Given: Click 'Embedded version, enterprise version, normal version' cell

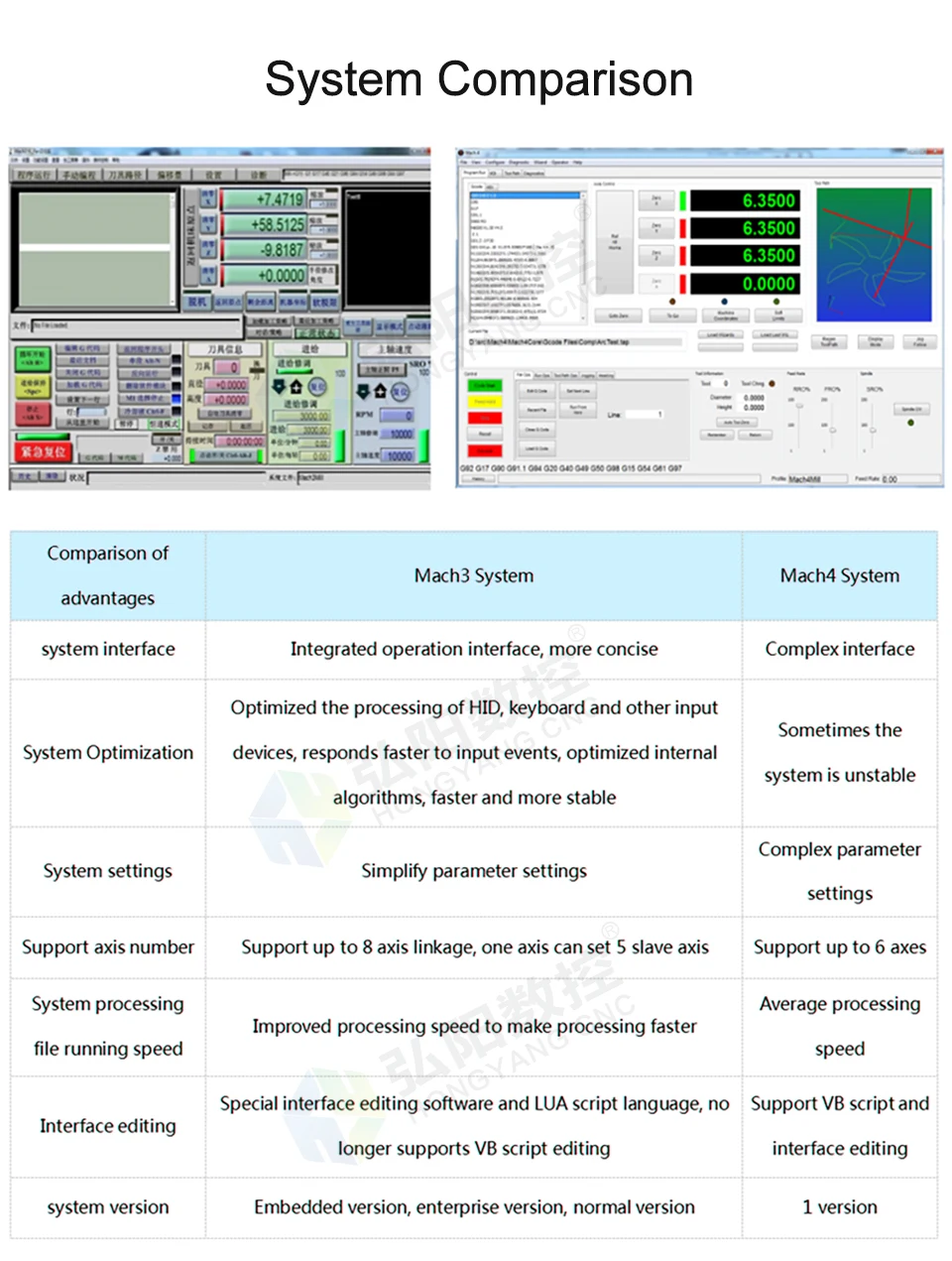Looking at the screenshot, I should pos(474,1207).
